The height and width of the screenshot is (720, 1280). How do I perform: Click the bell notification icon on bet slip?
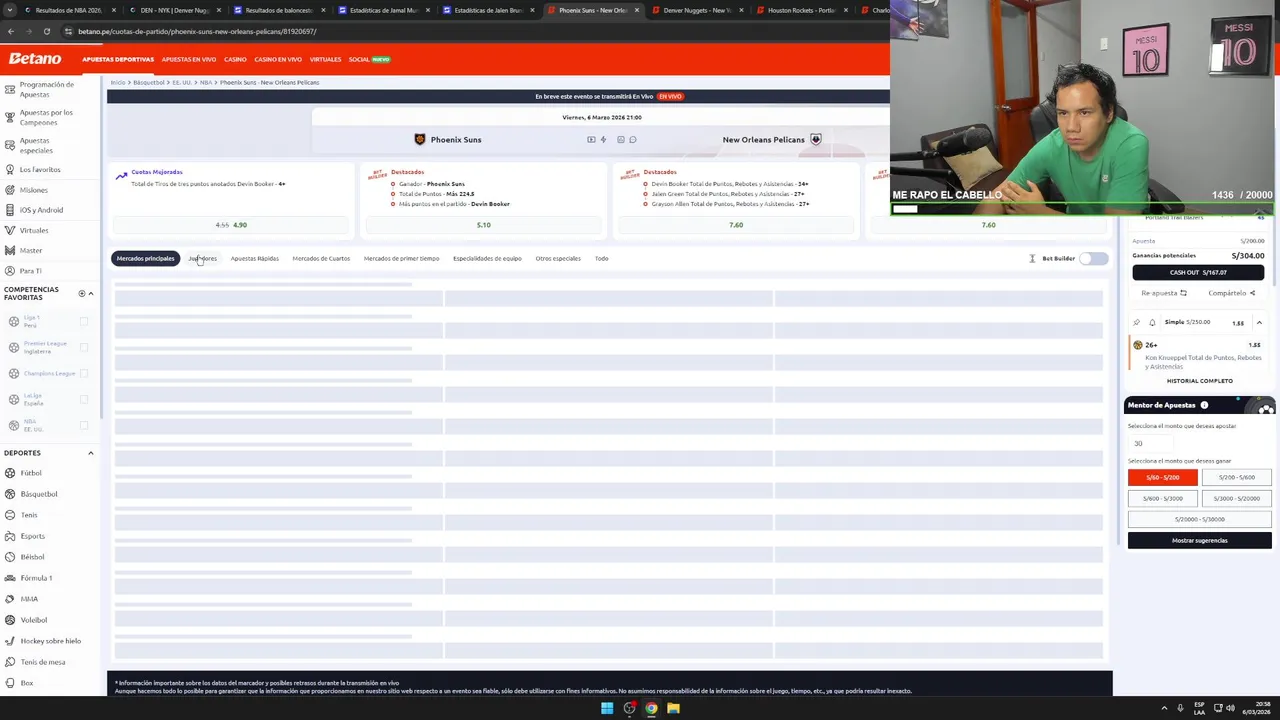point(1152,323)
